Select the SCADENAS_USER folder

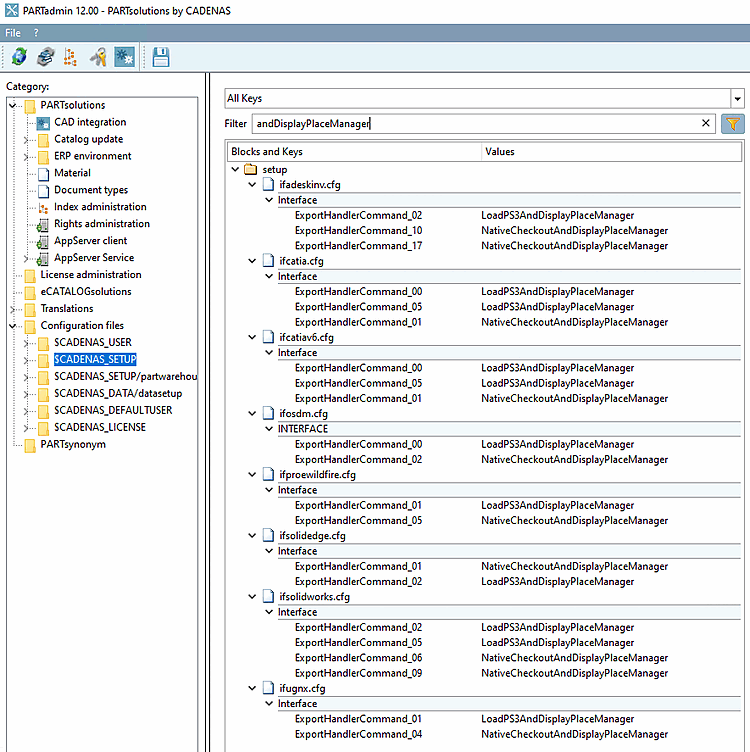tap(92, 342)
